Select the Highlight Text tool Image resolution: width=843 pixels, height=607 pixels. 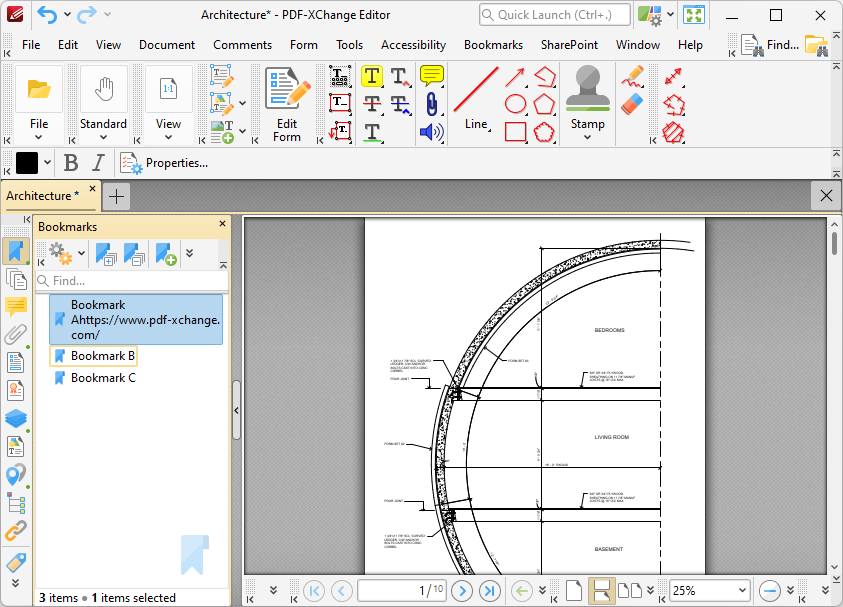372,77
